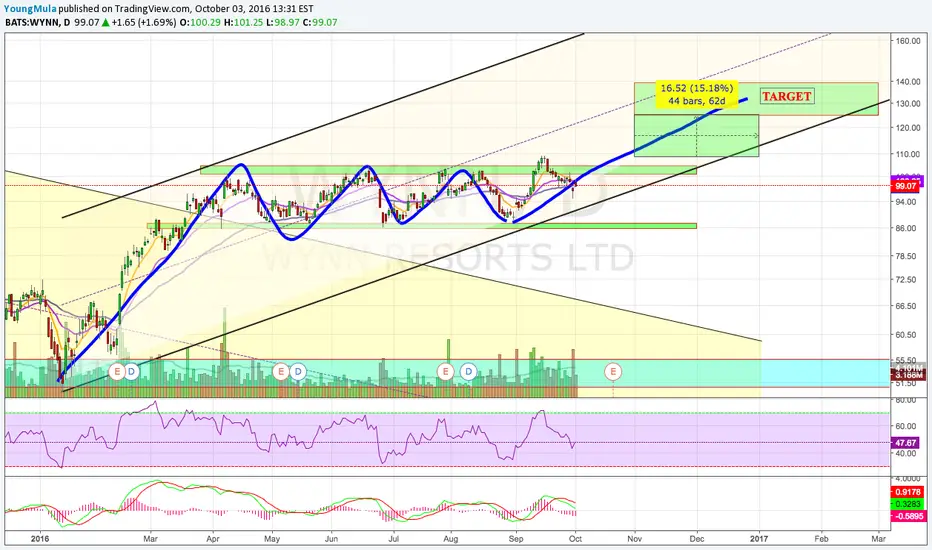The image size is (932, 550).
Task: Select the yellow 16.52 (15.18%) measurement label
Action: pos(697,95)
